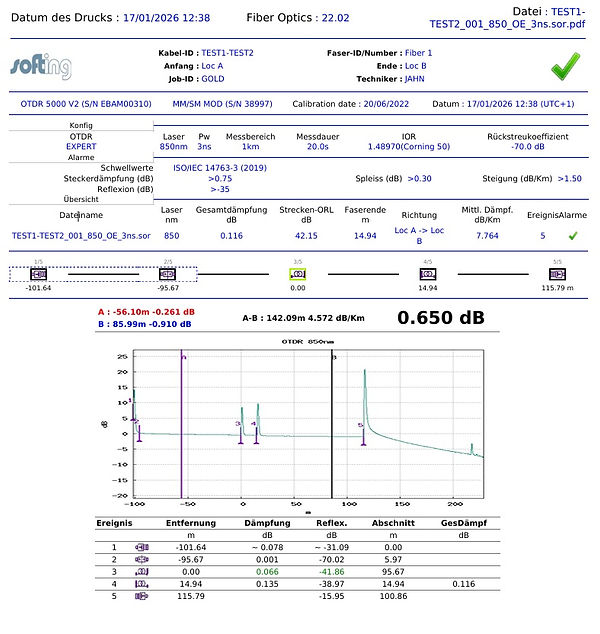Click the Konfig section label
This screenshot has width=600, height=634.
pos(81,125)
